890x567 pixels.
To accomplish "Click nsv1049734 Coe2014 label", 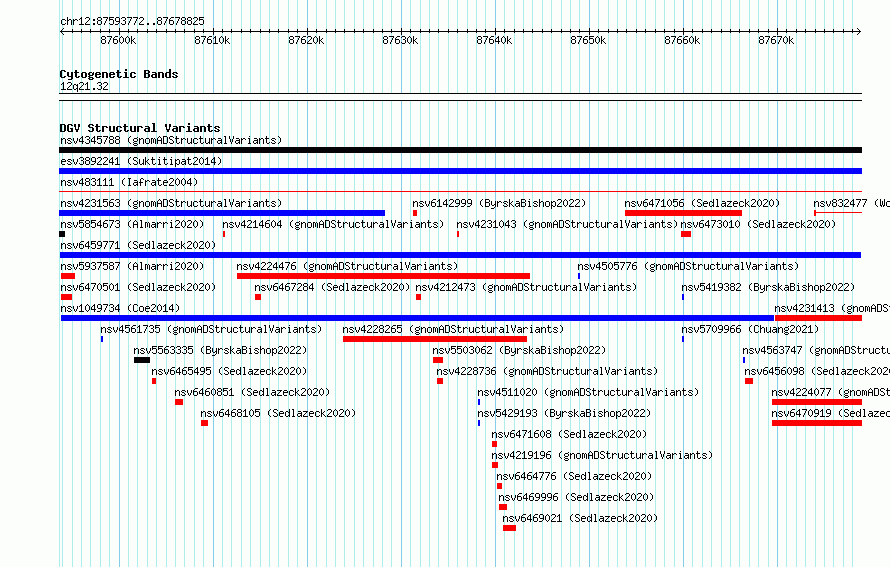I will 120,308.
